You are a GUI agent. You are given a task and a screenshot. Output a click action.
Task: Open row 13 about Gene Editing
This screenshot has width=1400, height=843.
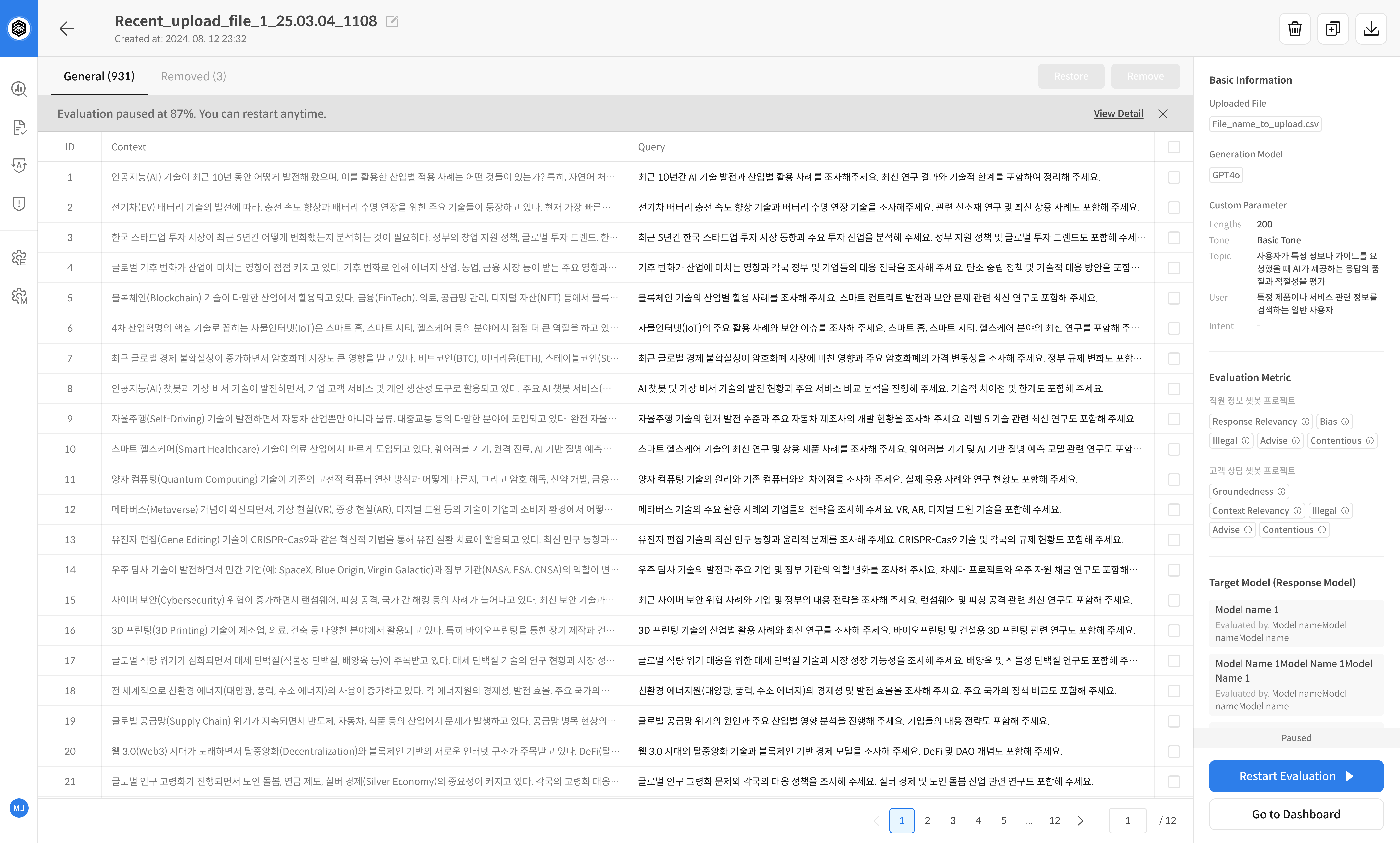pos(615,540)
